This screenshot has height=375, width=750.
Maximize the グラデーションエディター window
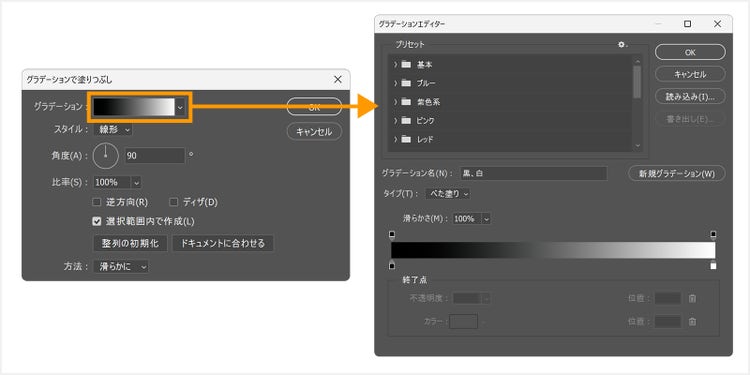pyautogui.click(x=687, y=24)
